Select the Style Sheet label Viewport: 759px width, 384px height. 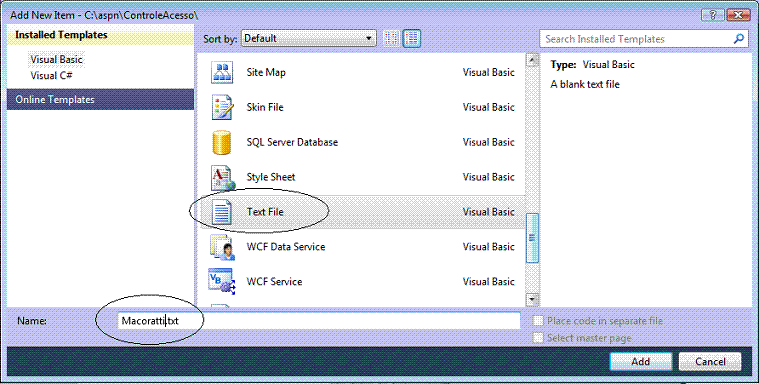click(271, 177)
